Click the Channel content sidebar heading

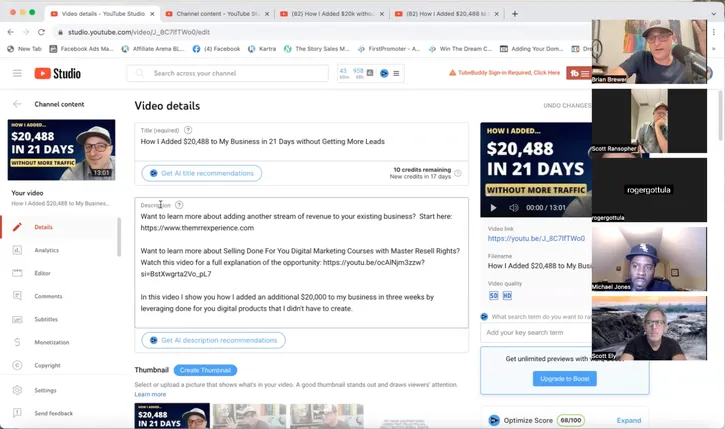[59, 104]
